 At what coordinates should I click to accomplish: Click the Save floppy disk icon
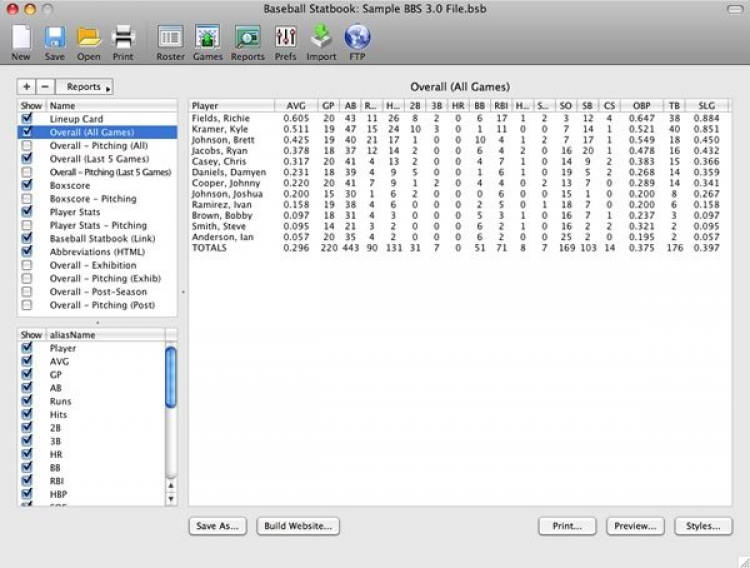[55, 37]
